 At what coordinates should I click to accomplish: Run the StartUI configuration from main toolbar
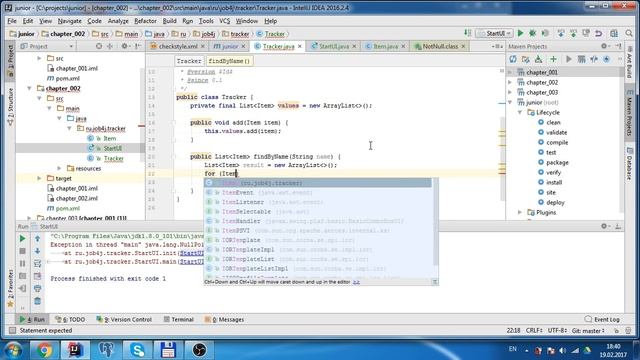click(x=520, y=33)
